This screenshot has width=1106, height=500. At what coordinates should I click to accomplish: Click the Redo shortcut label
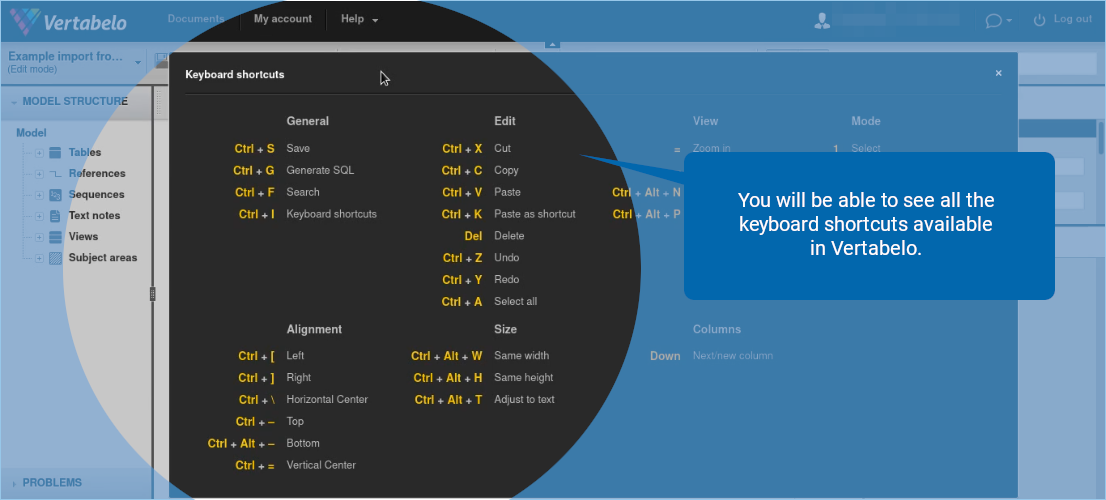(x=506, y=280)
